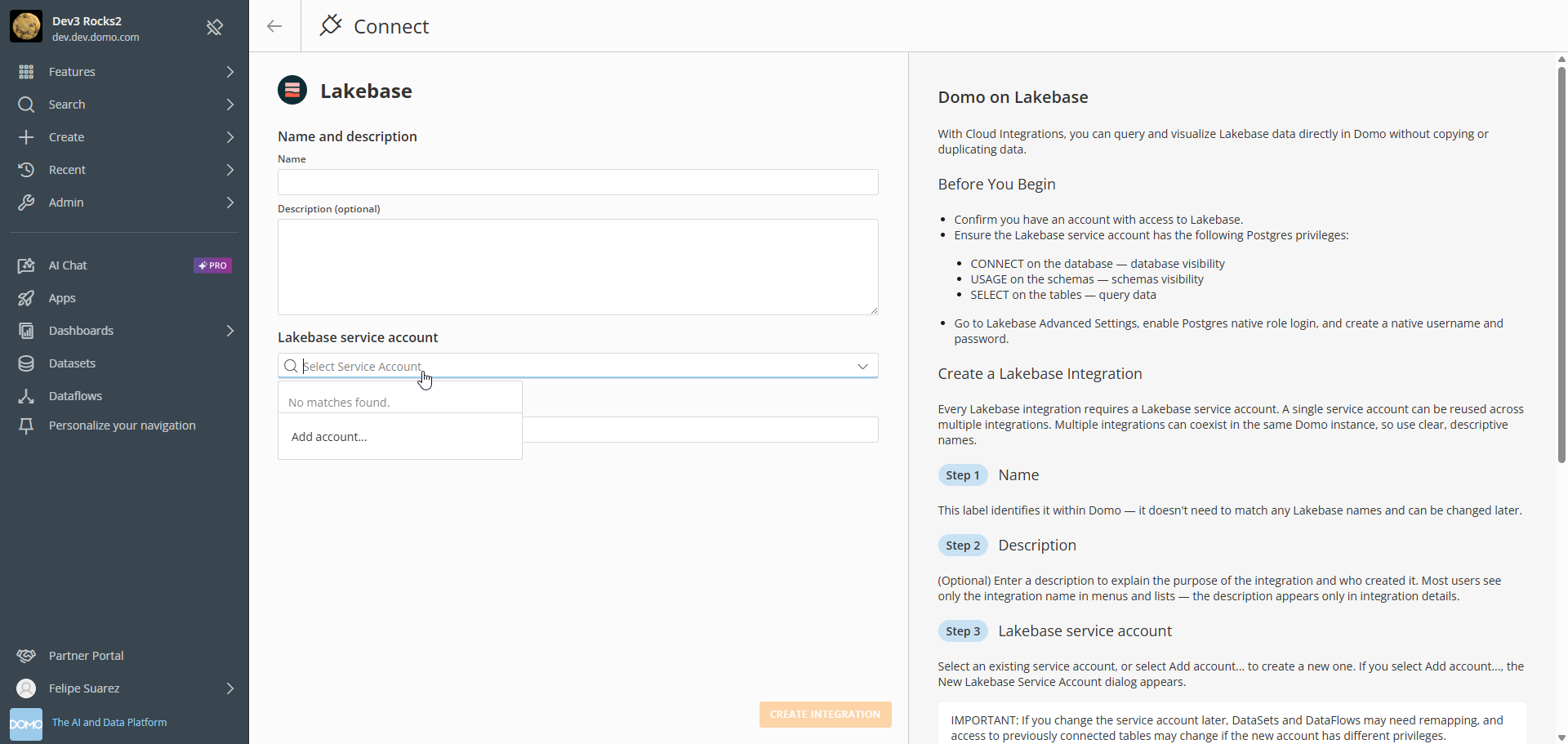This screenshot has width=1568, height=744.
Task: Click the Dev3 Rocks2 profile avatar
Action: [26, 27]
